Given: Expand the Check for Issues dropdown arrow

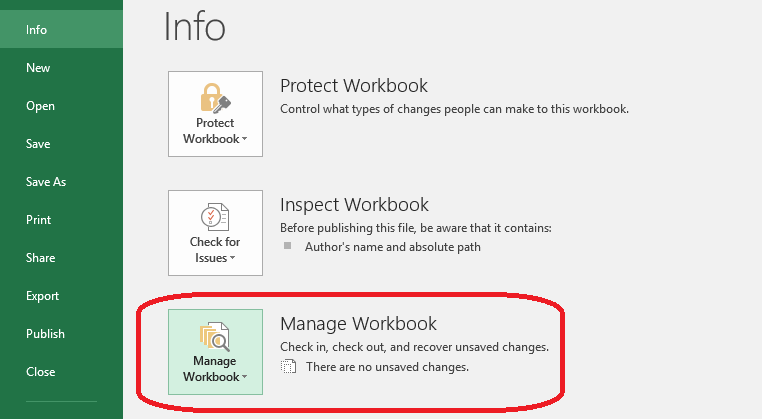Looking at the screenshot, I should (233, 259).
